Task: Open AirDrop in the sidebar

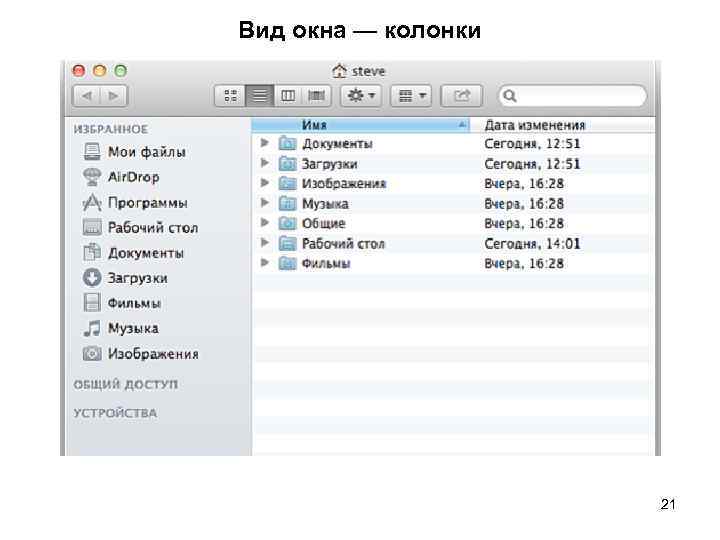Action: pyautogui.click(x=133, y=177)
